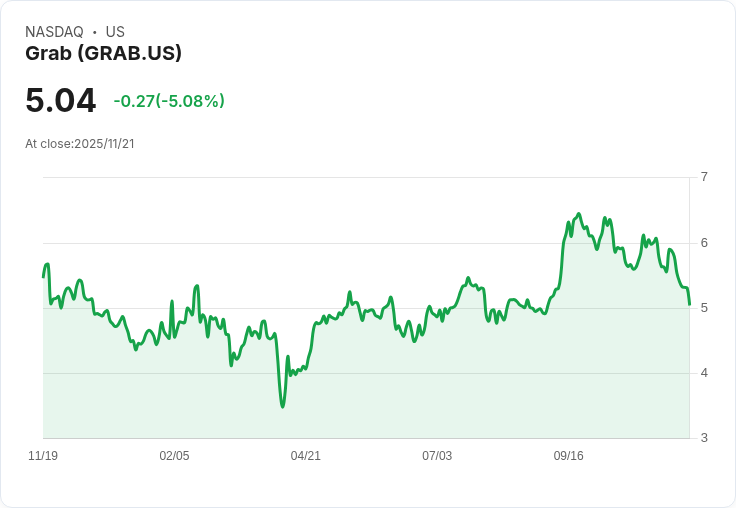Select the US market label
The height and width of the screenshot is (508, 736).
click(x=115, y=32)
